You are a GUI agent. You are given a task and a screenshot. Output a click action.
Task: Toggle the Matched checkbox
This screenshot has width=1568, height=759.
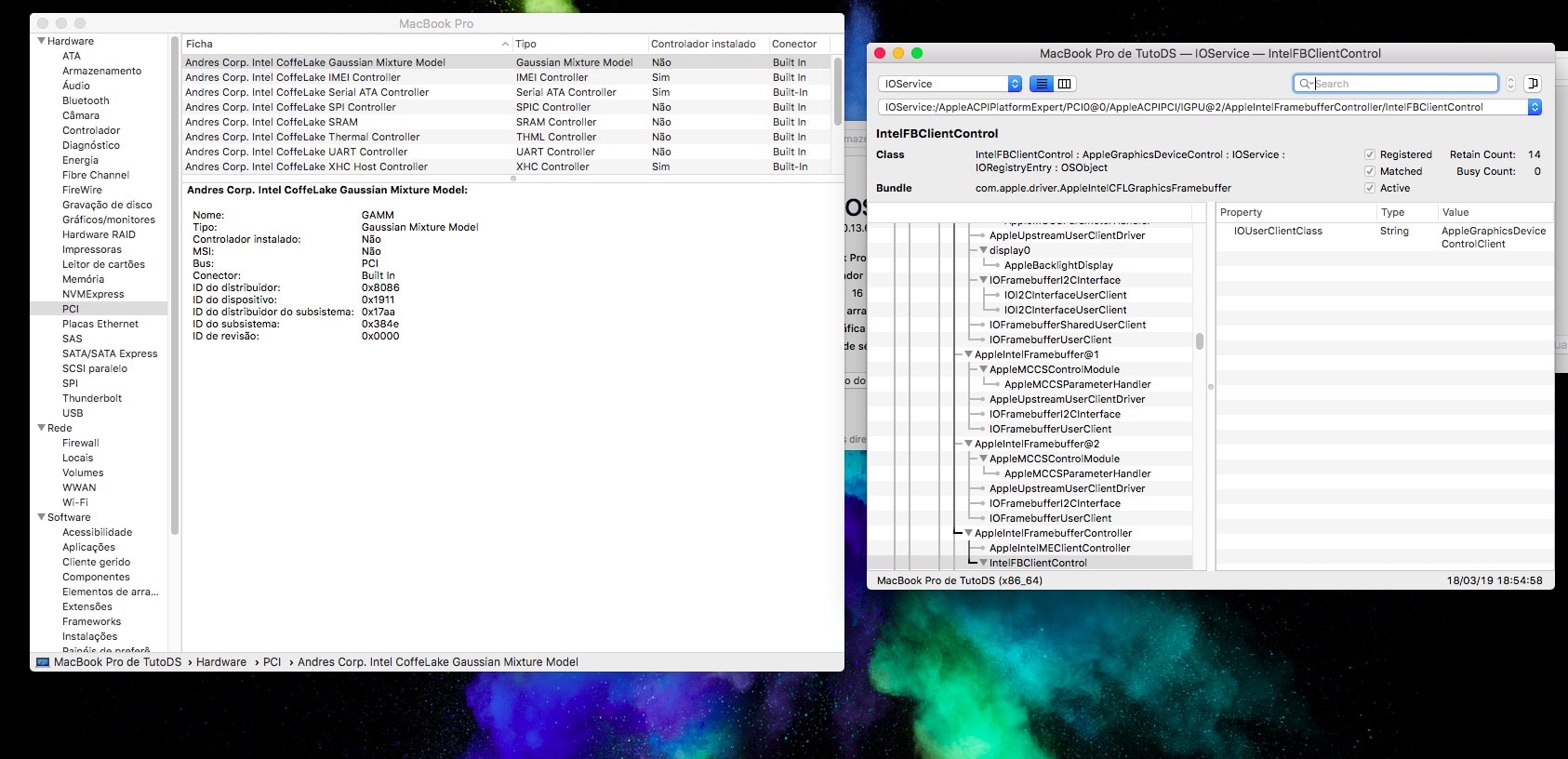[x=1370, y=171]
